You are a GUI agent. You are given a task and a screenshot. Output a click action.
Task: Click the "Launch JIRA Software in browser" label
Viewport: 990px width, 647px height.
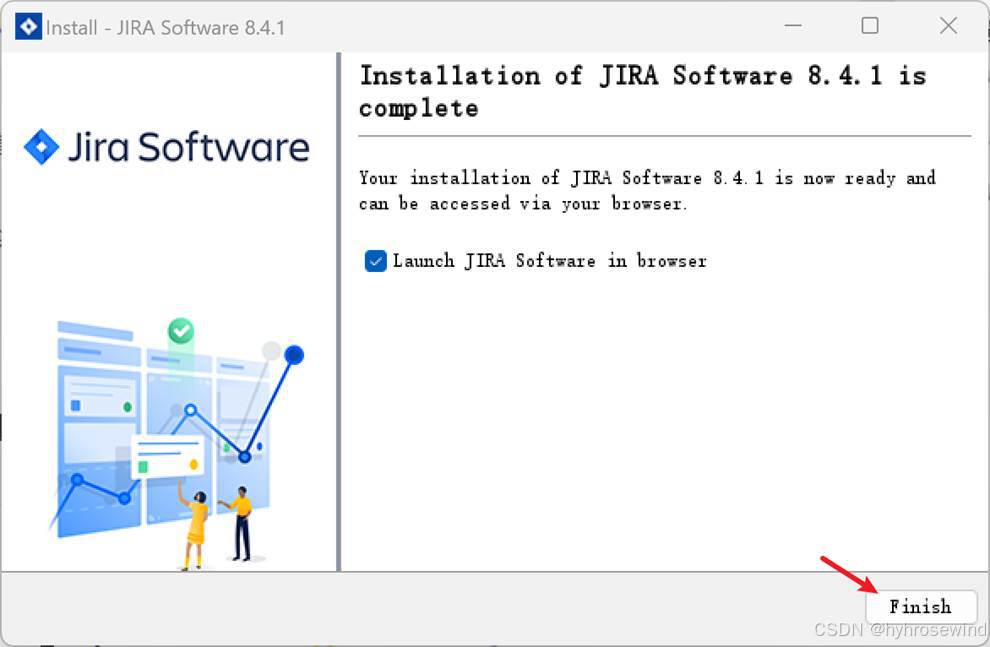549,261
